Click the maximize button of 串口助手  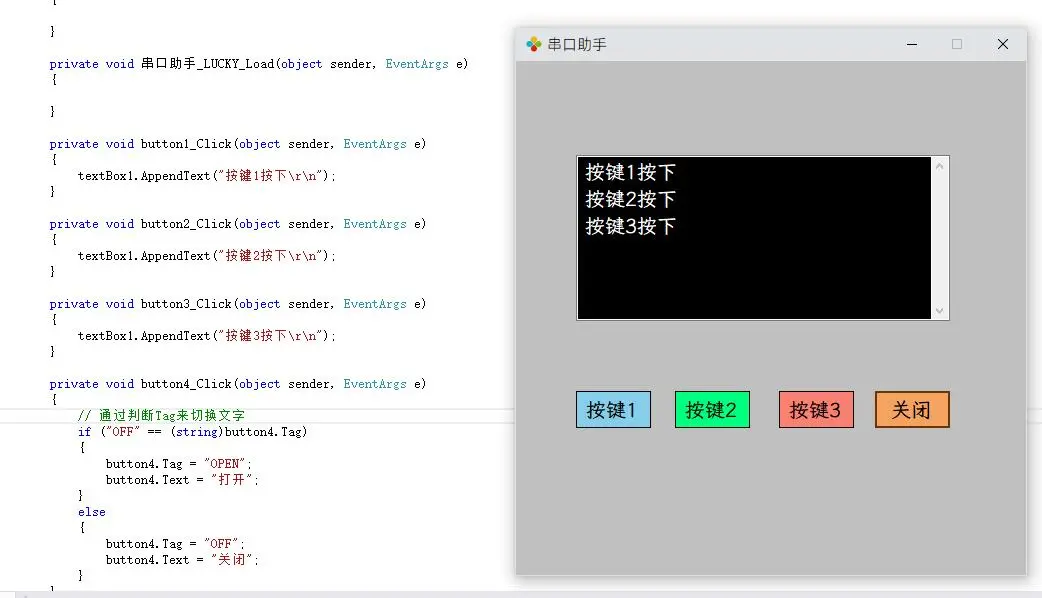pyautogui.click(x=957, y=44)
